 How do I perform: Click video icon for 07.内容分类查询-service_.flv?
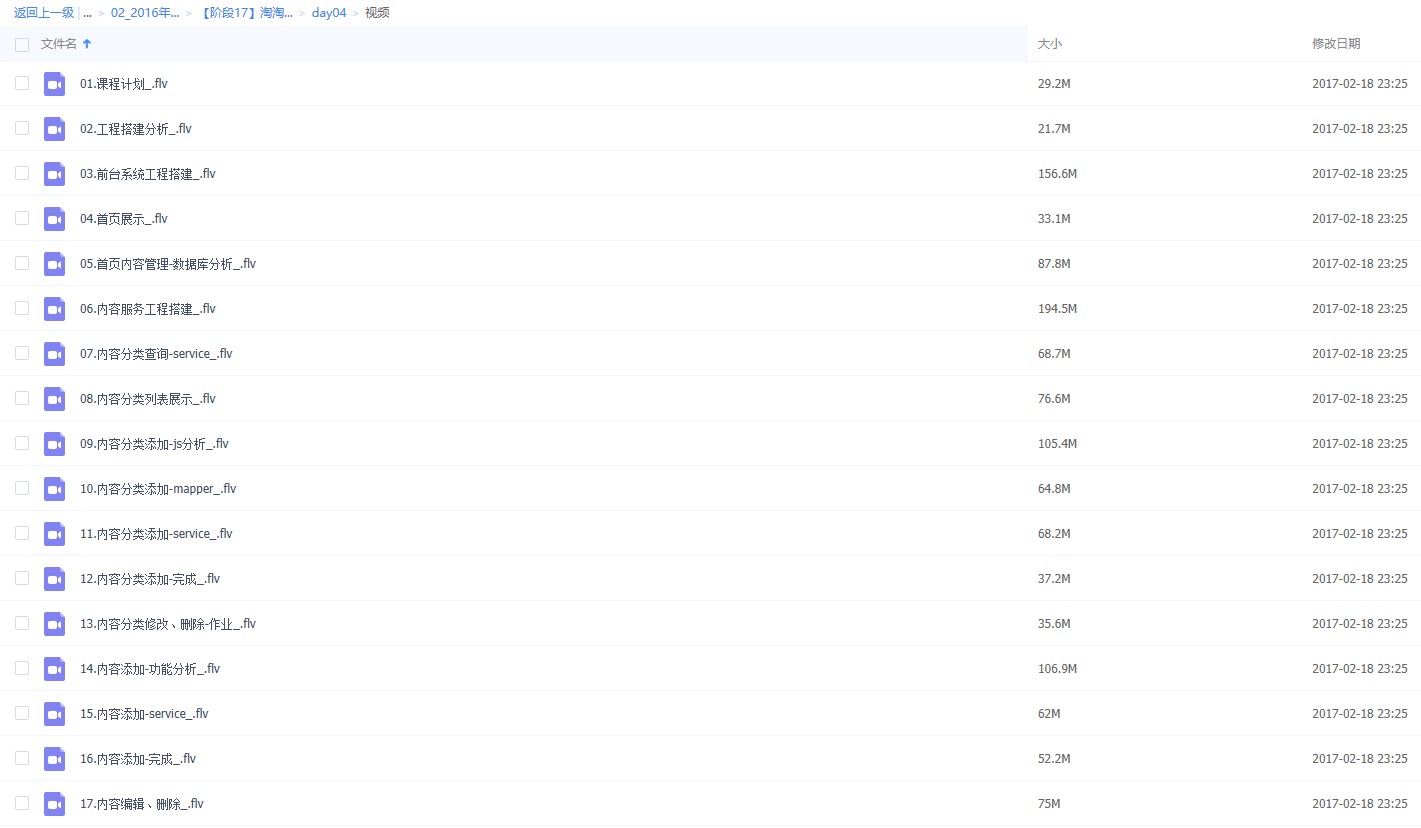tap(54, 354)
